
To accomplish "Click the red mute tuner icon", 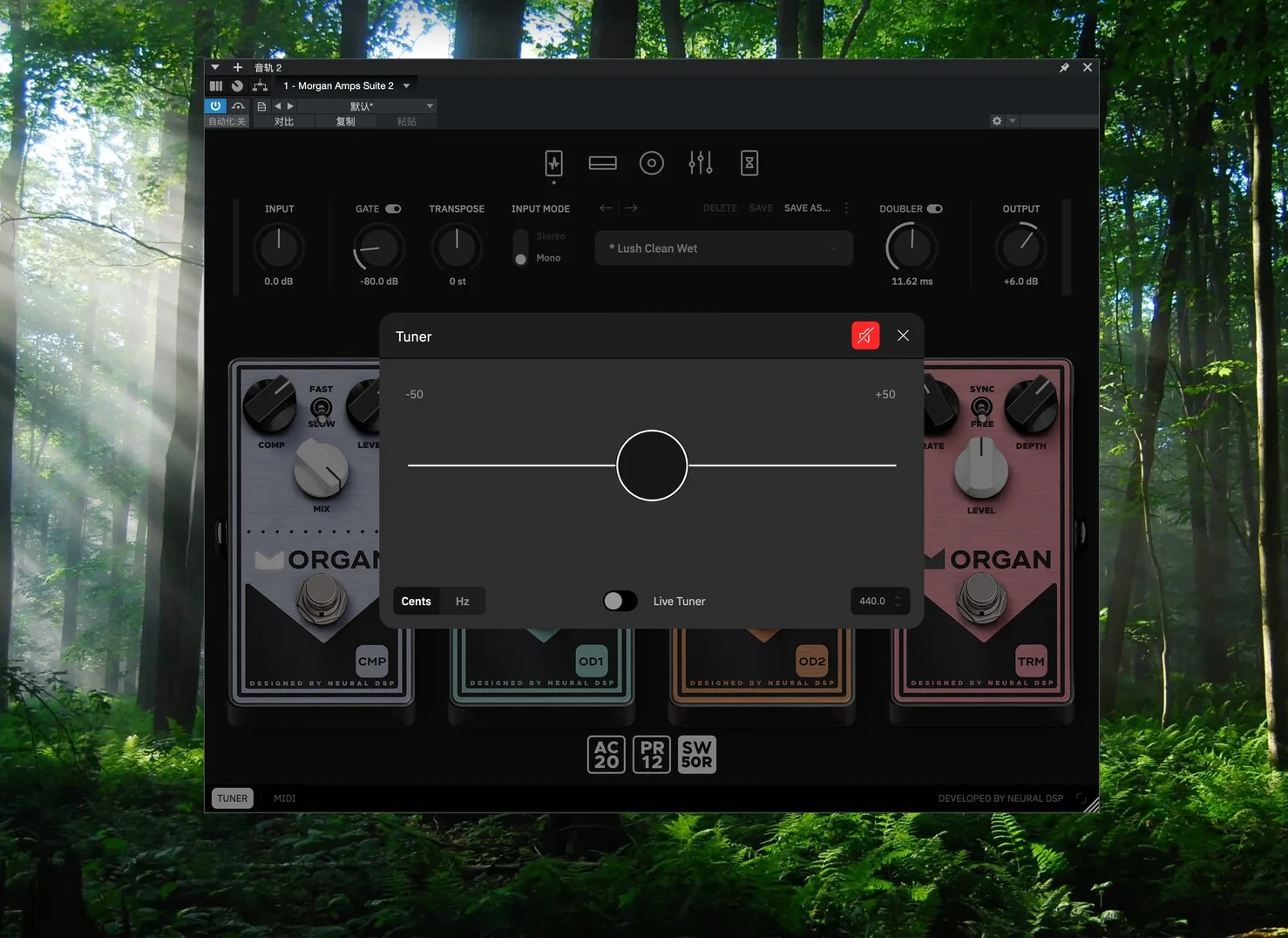I will click(x=865, y=336).
